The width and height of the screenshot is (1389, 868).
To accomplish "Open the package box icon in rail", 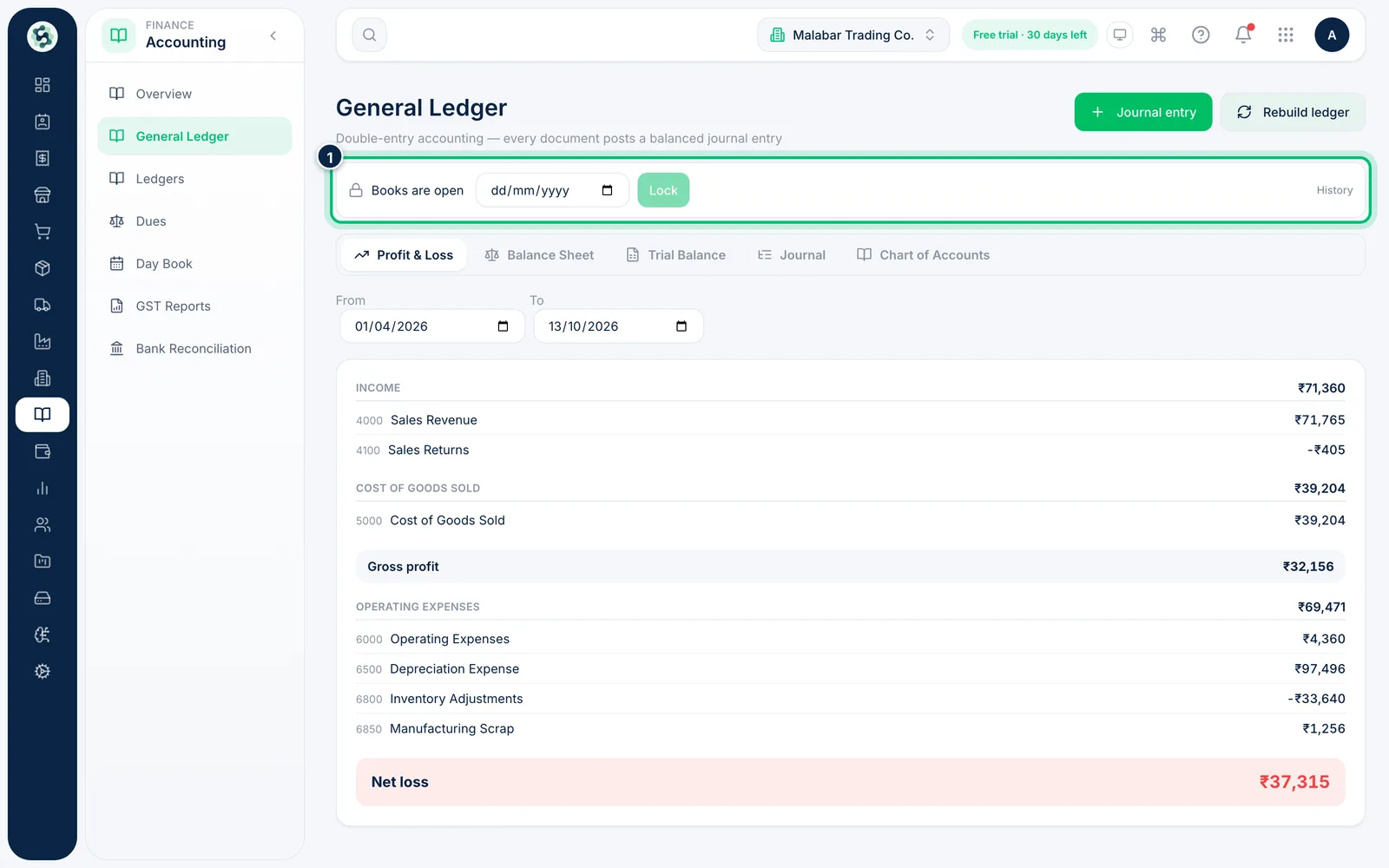I will (x=43, y=268).
